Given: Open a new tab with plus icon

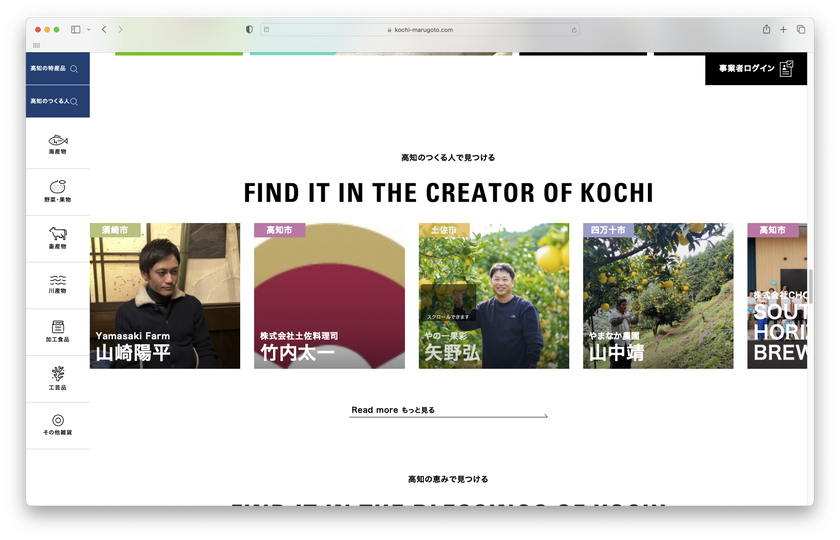Looking at the screenshot, I should (x=783, y=29).
